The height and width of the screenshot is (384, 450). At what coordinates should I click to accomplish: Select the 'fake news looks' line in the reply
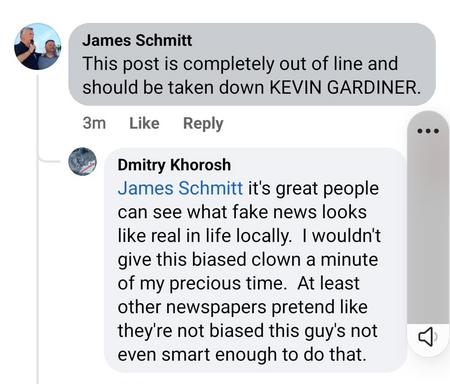point(242,212)
